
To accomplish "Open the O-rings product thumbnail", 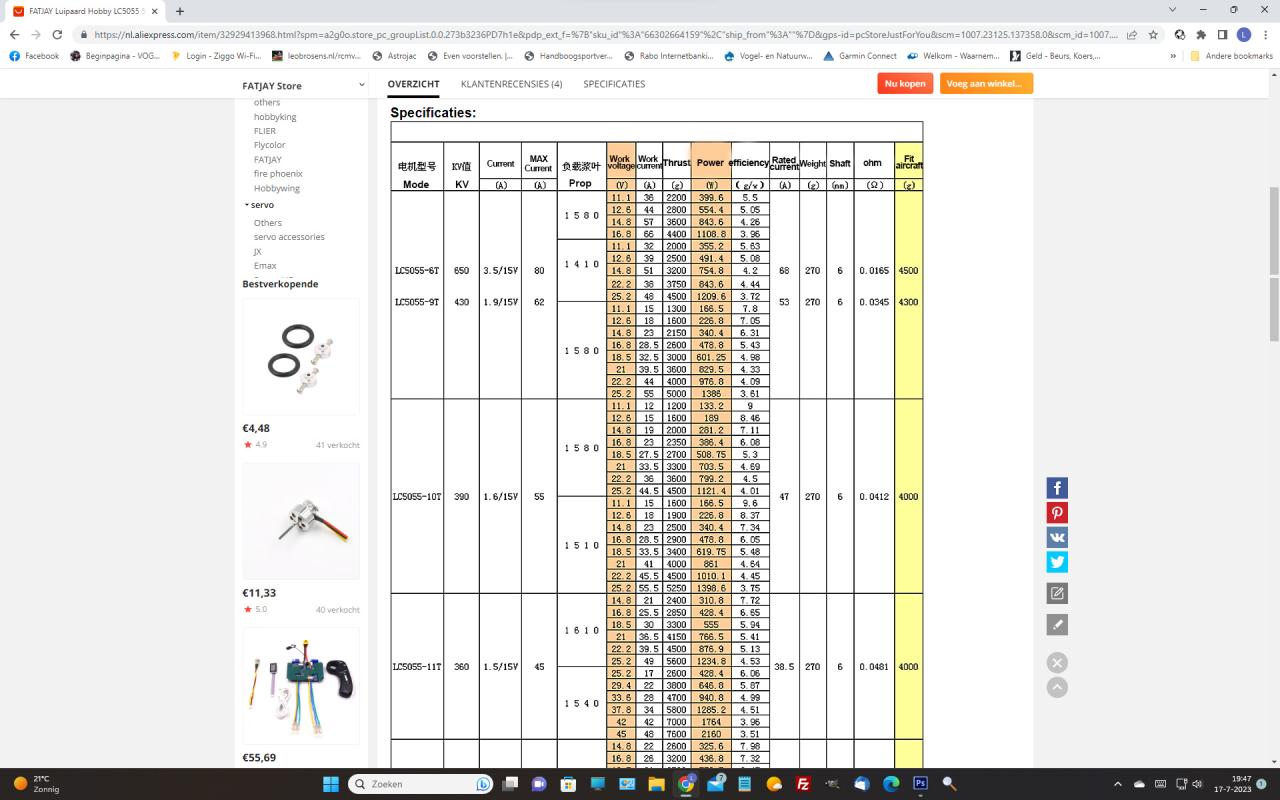I will (x=301, y=356).
